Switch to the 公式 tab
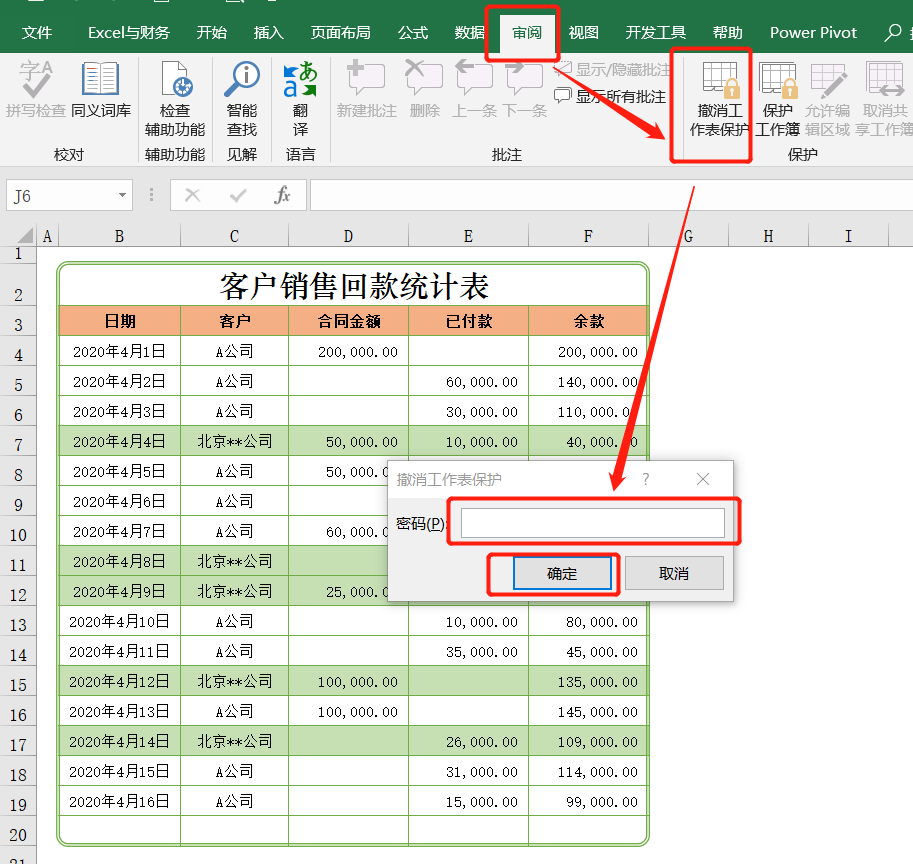Screen dimensions: 913x864 click(x=413, y=33)
